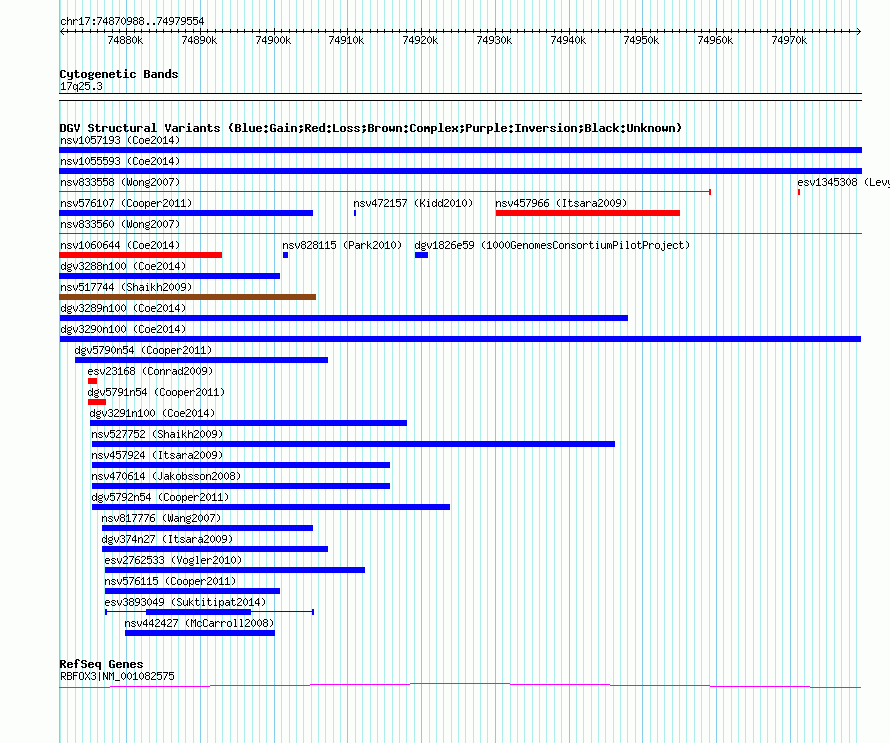This screenshot has height=743, width=890.
Task: Click the dgv5792n54 (Cooper2011) bar
Action: 271,507
